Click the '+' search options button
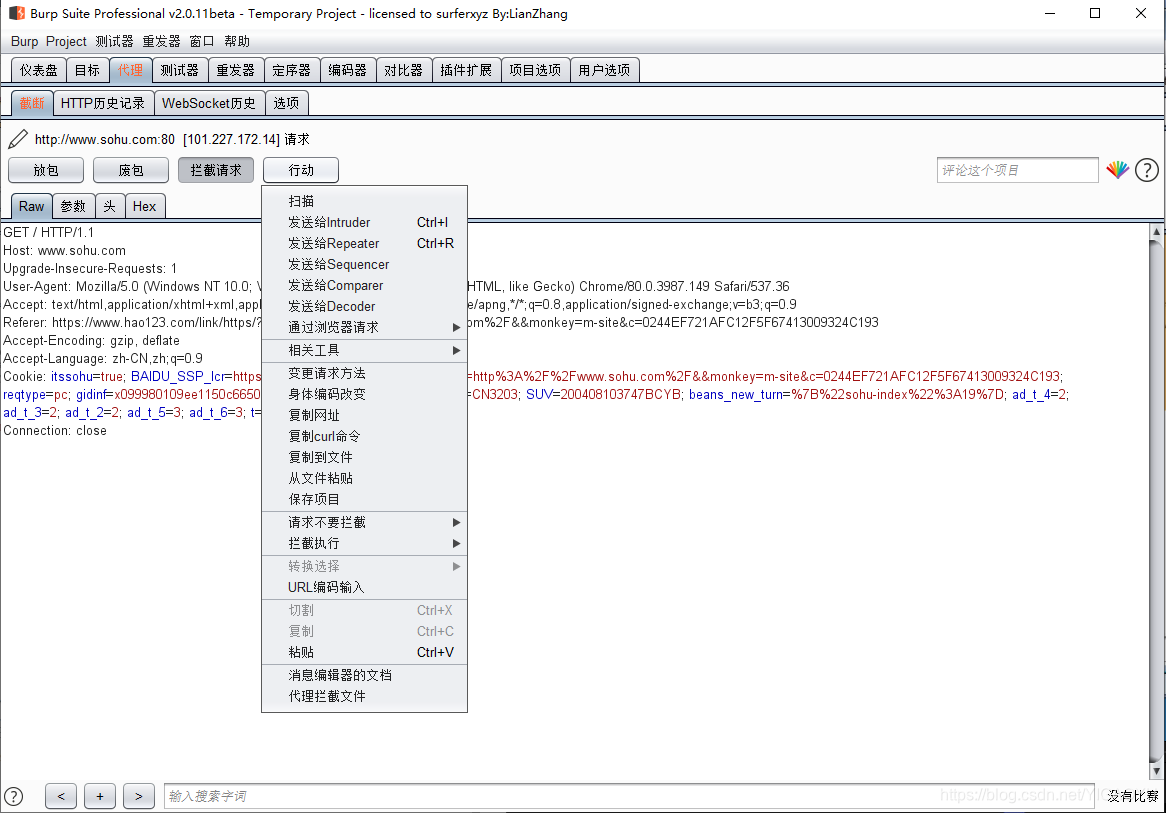Viewport: 1166px width, 813px height. pos(100,796)
